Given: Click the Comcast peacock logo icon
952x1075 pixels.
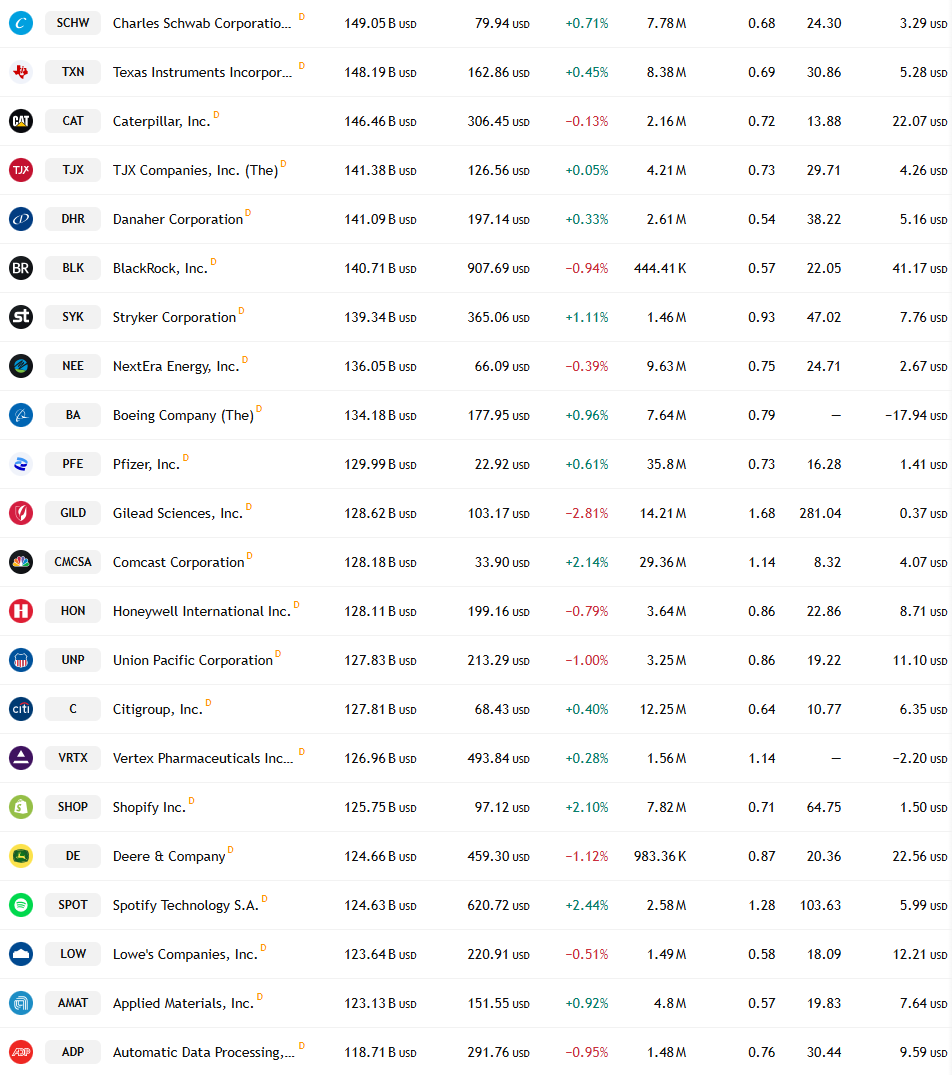Looking at the screenshot, I should click(x=21, y=562).
